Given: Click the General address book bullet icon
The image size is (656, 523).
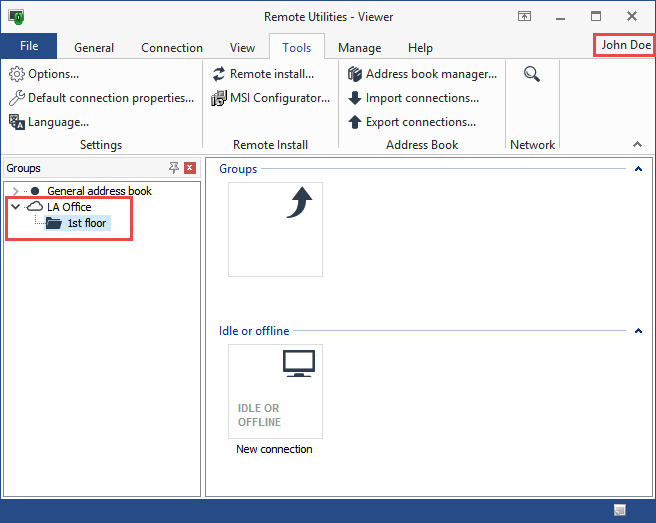Looking at the screenshot, I should [x=35, y=191].
